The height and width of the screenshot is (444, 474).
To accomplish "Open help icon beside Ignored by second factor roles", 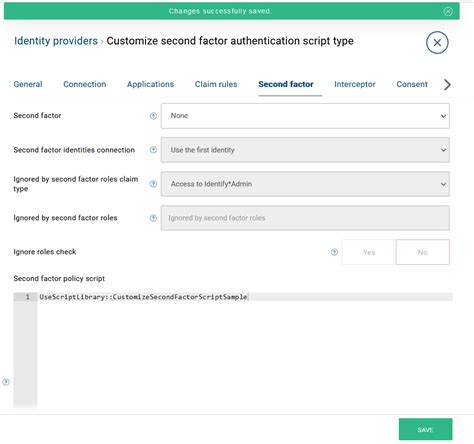I will 153,218.
